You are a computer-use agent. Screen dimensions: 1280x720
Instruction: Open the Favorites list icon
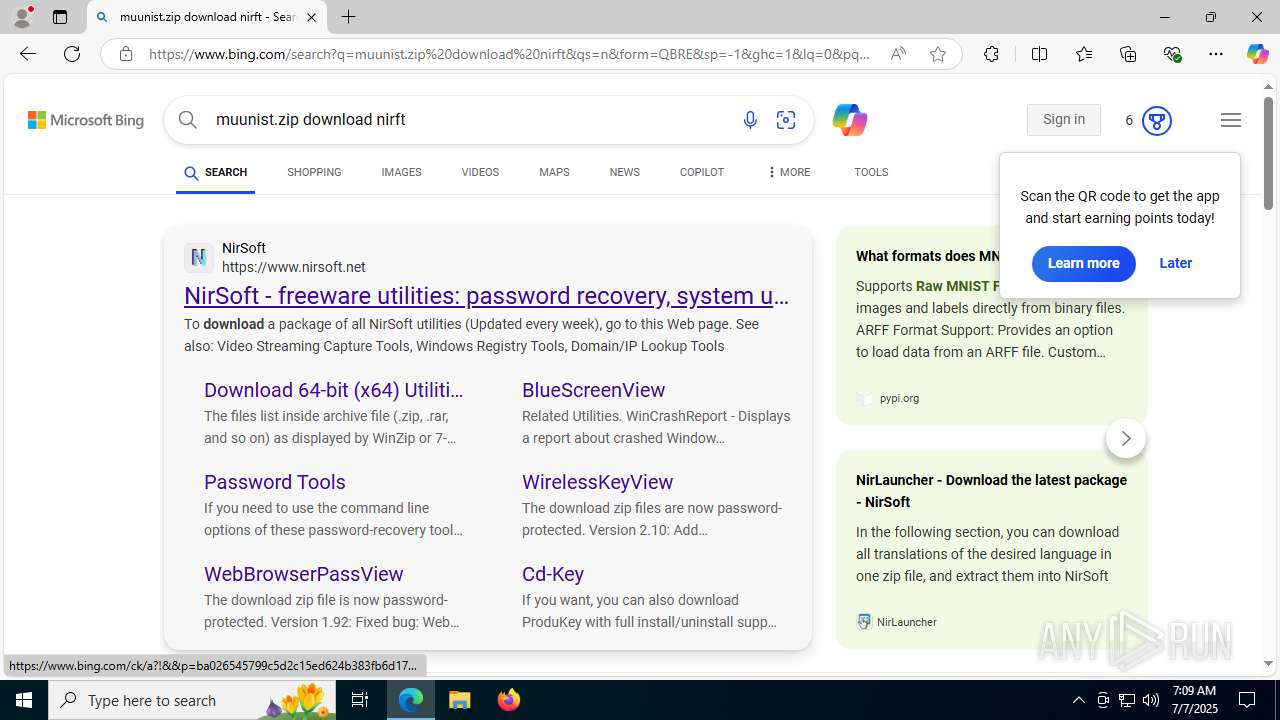(1083, 54)
